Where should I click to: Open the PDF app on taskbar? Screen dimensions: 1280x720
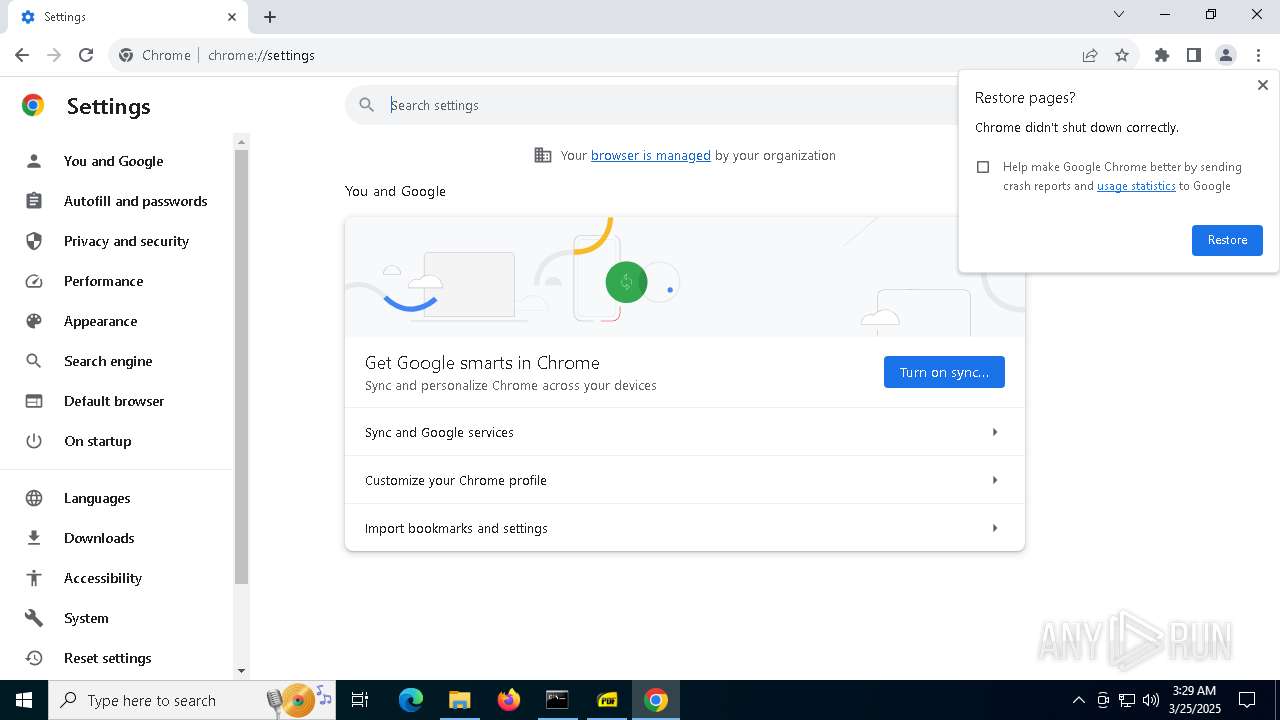[606, 700]
